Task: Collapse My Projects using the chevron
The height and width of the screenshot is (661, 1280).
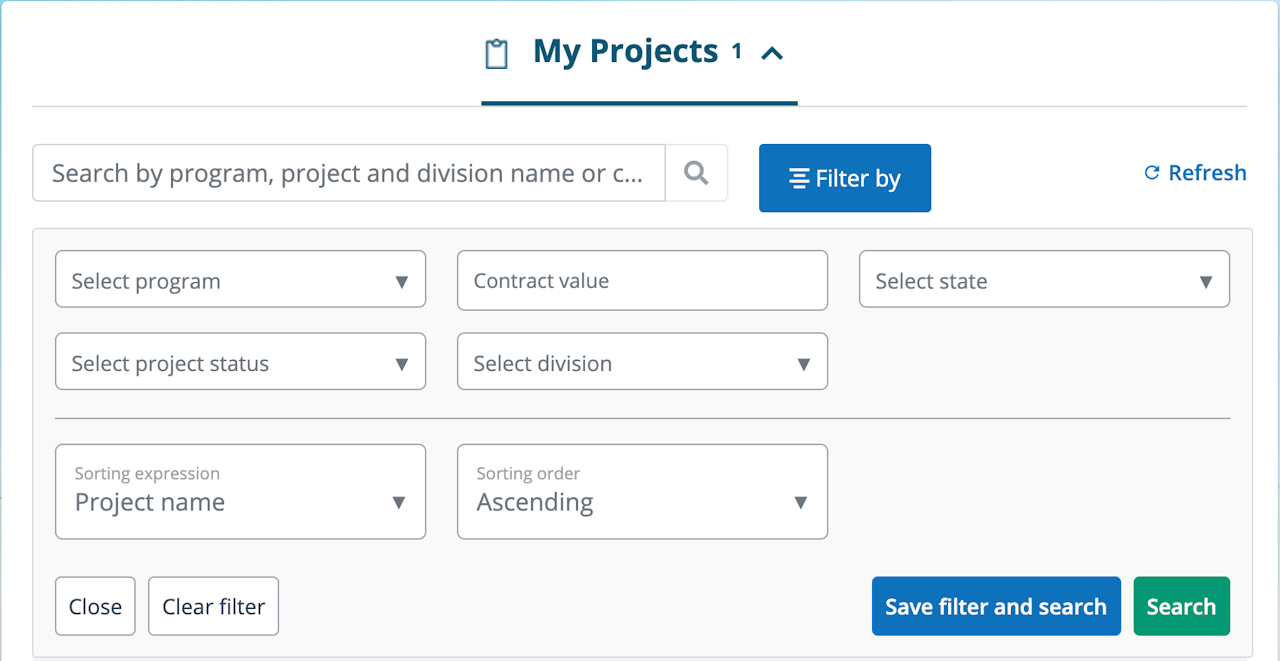Action: [x=771, y=54]
